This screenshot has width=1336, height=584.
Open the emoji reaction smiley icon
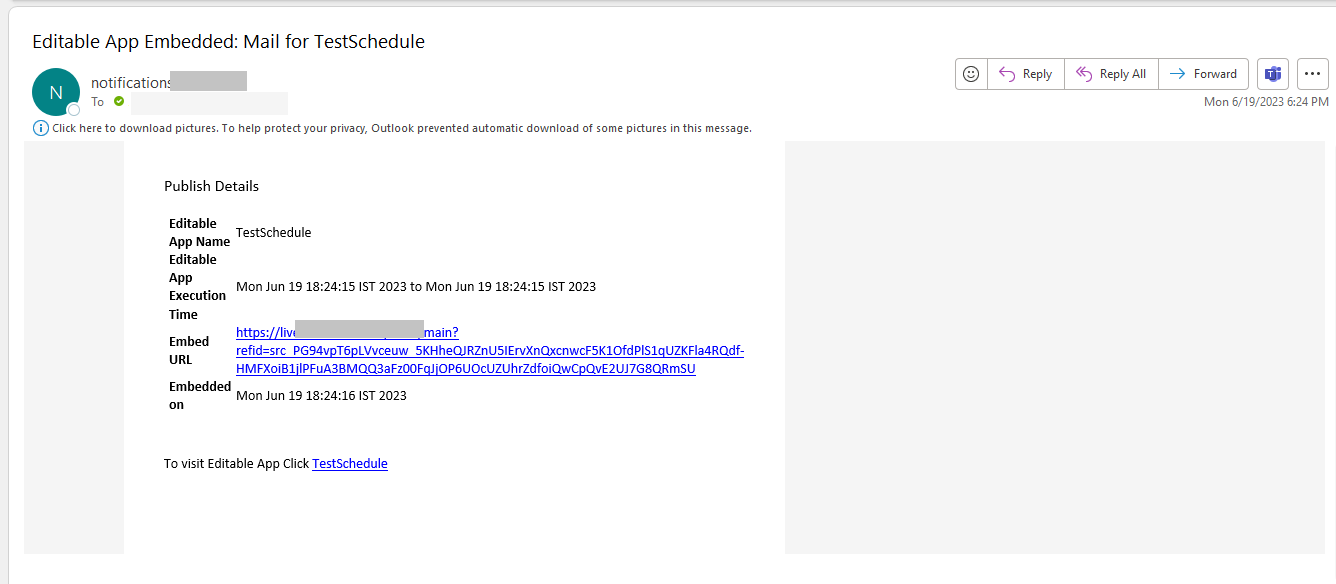971,74
